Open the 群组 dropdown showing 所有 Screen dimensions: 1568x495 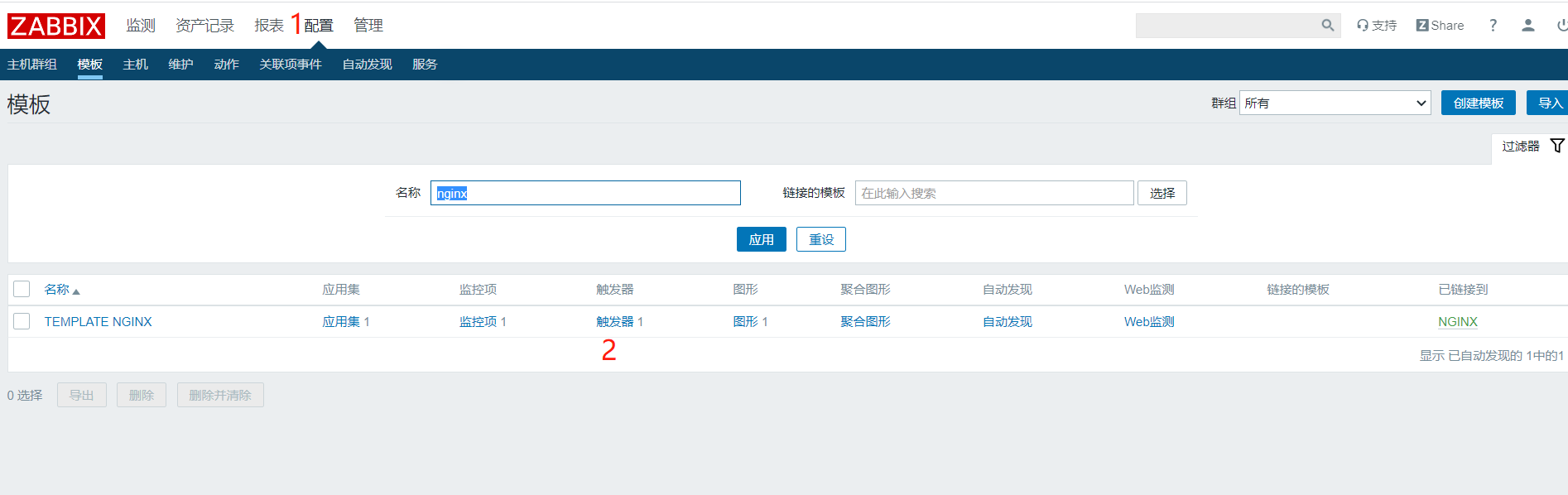[1335, 103]
